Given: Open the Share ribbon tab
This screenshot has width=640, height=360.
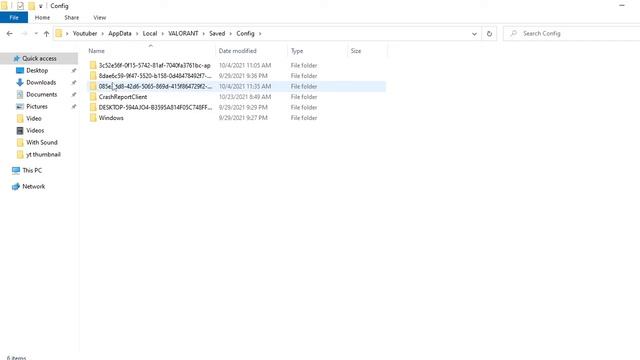Looking at the screenshot, I should [x=71, y=18].
